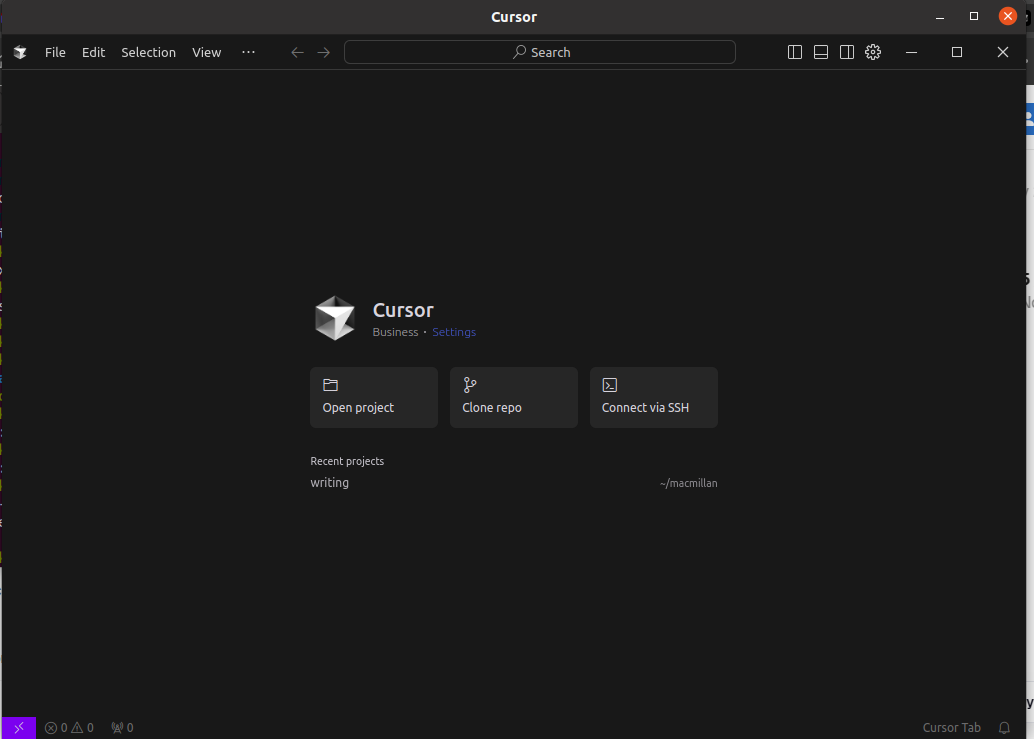Click Cursor Tab in status bar
This screenshot has height=739, width=1034.
[951, 728]
